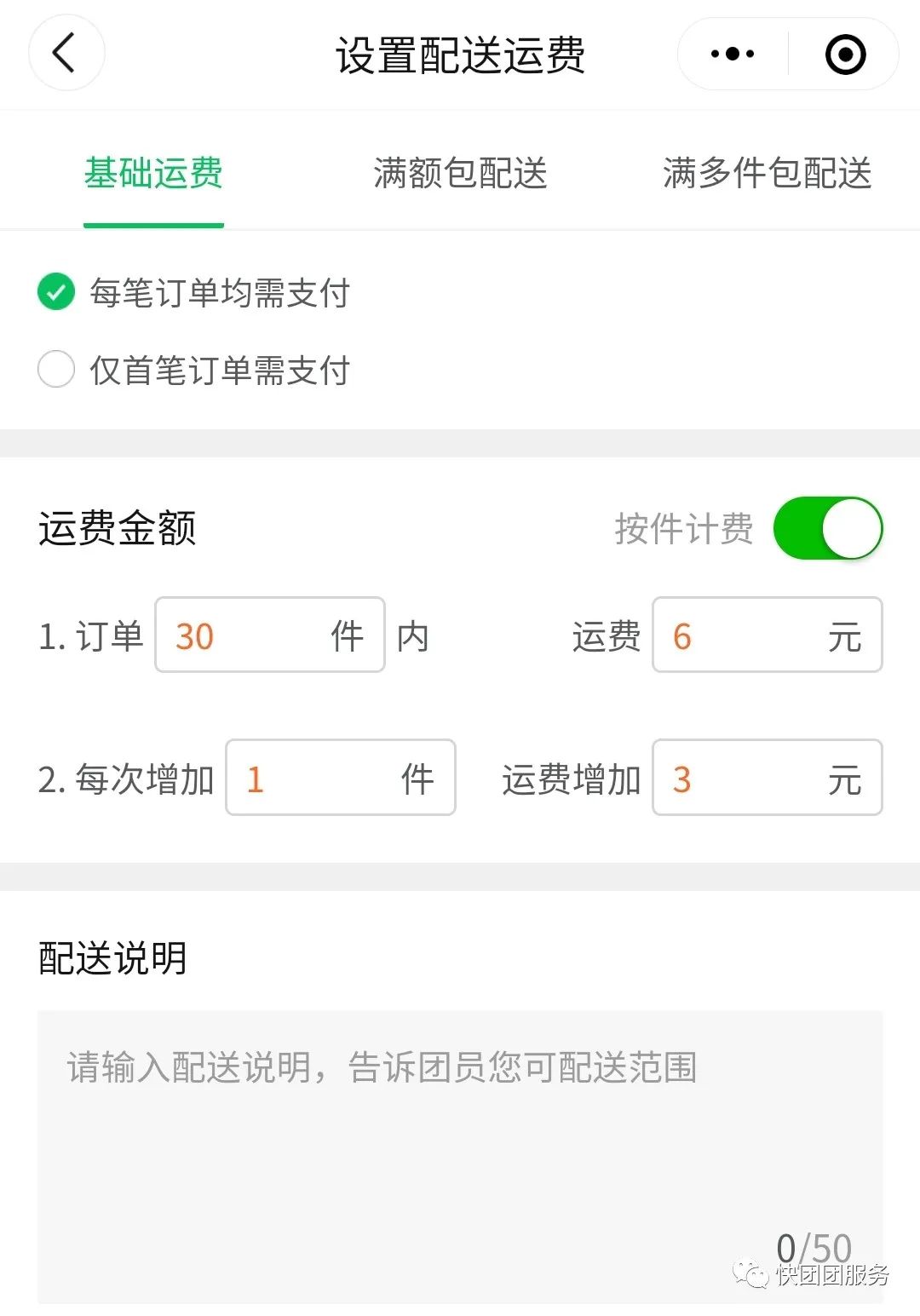Open the 满多件包配送 tab
This screenshot has height=1316, width=920.
tap(767, 173)
